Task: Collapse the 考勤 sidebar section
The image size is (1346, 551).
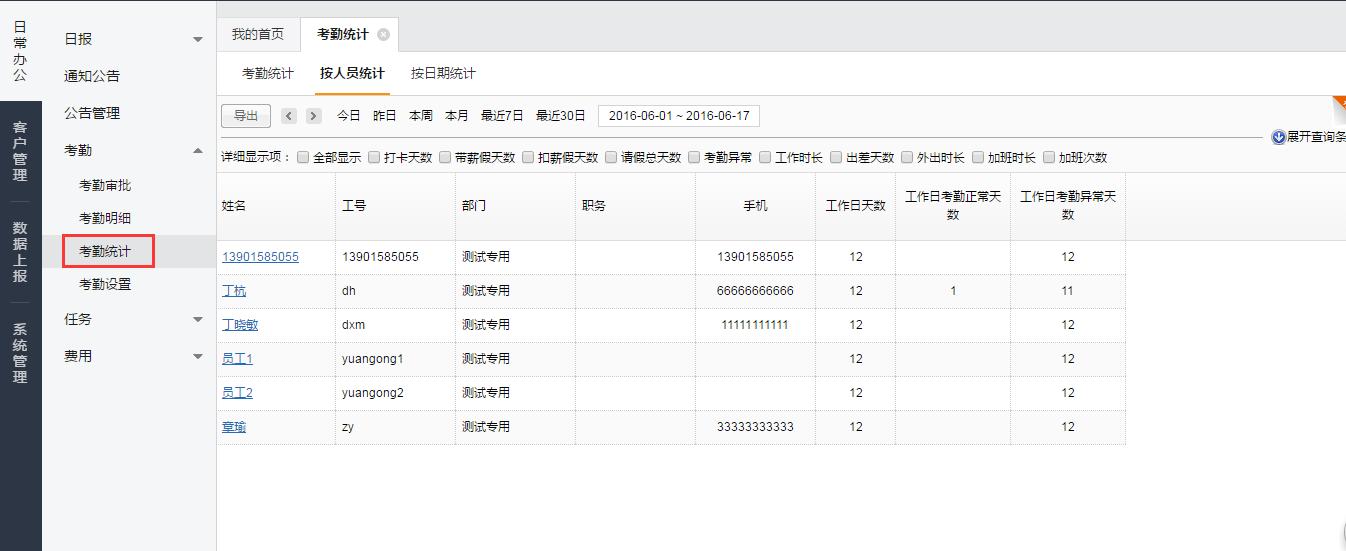Action: [197, 150]
